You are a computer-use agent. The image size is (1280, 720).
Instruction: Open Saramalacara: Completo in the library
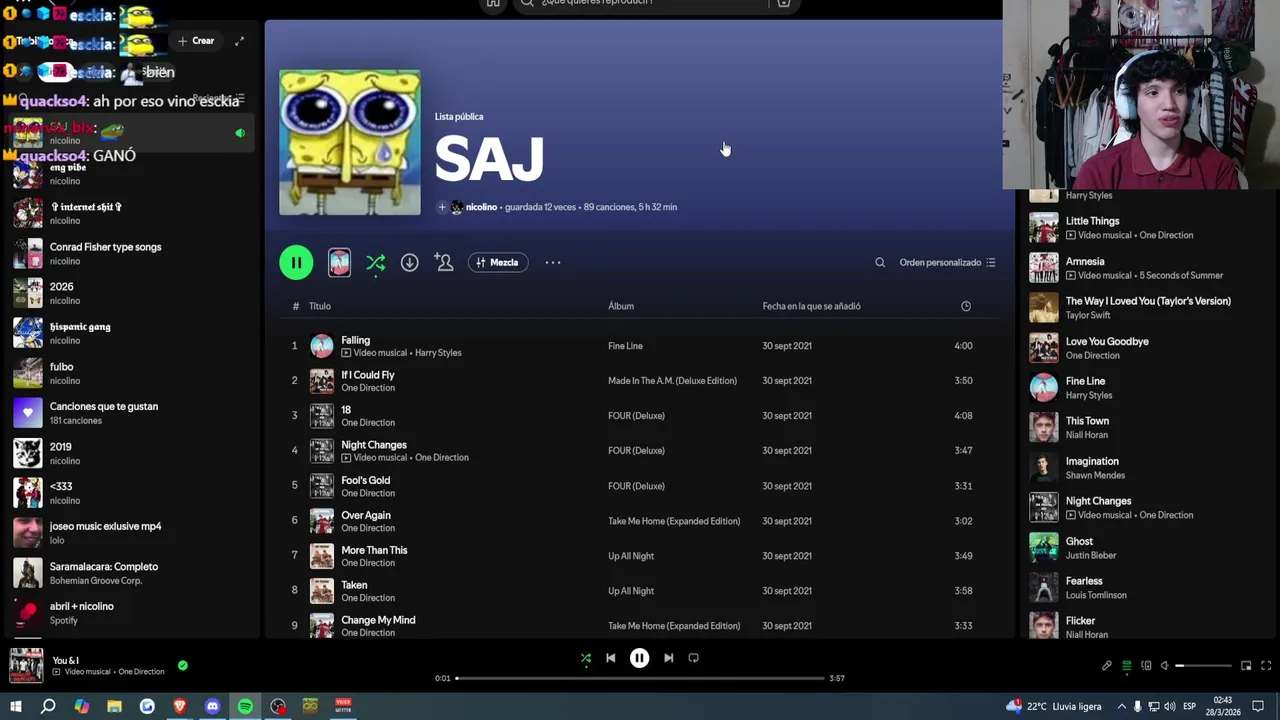[130, 573]
